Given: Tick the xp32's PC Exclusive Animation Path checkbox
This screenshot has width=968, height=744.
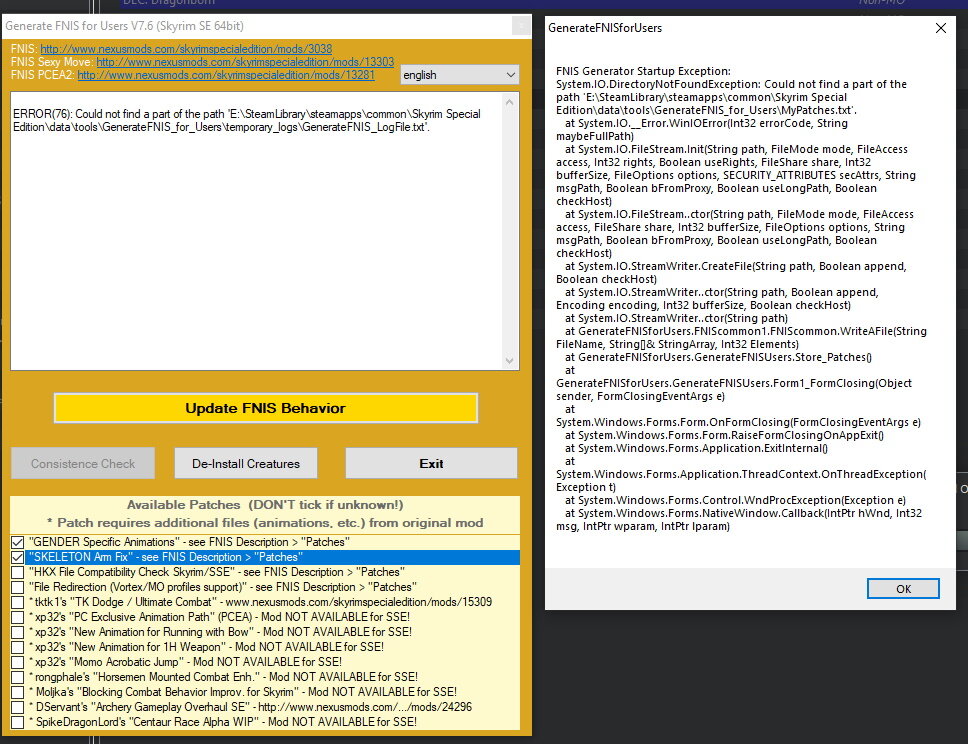Looking at the screenshot, I should pos(17,617).
